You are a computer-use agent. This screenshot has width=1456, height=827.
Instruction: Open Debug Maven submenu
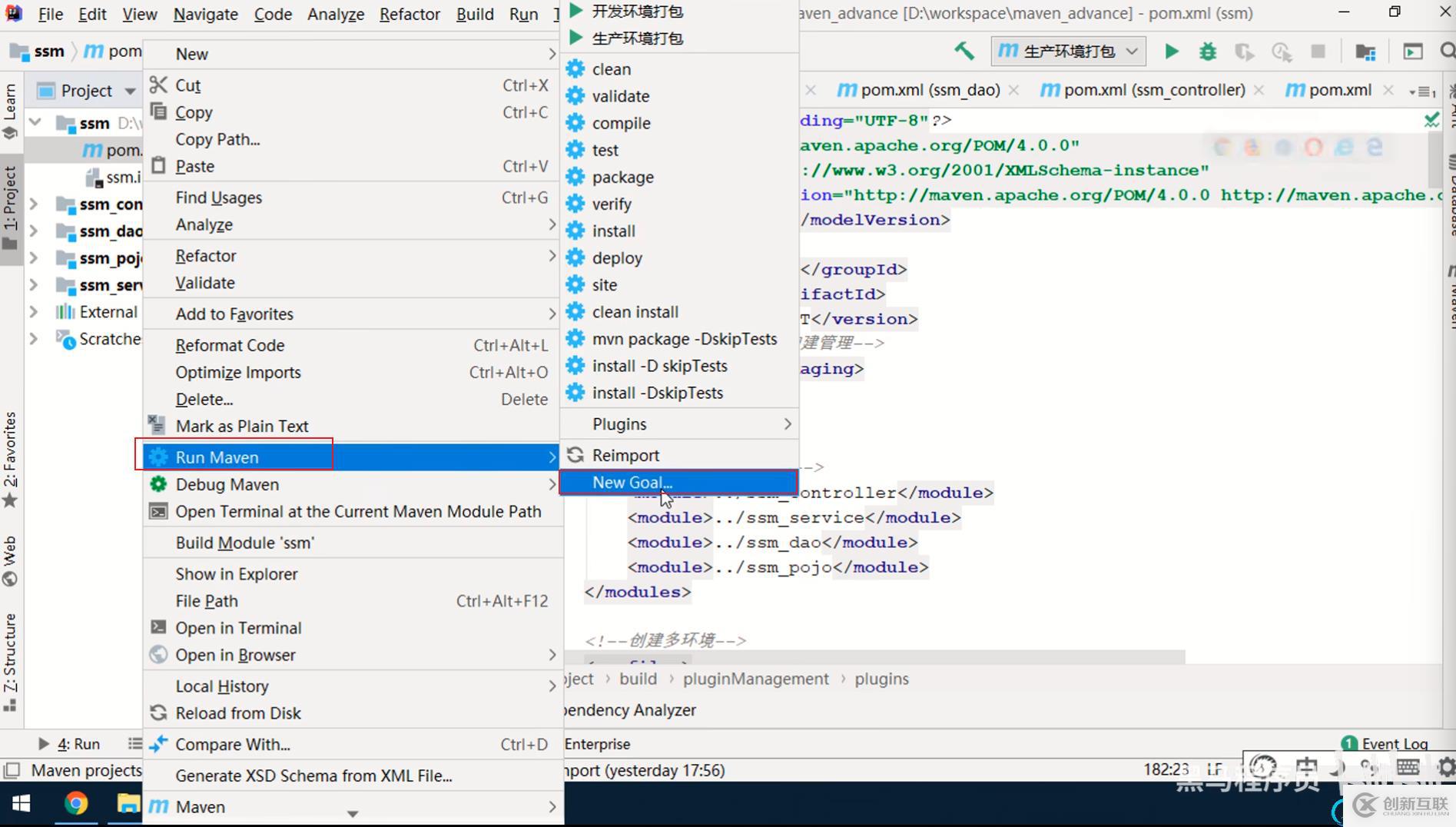[353, 484]
